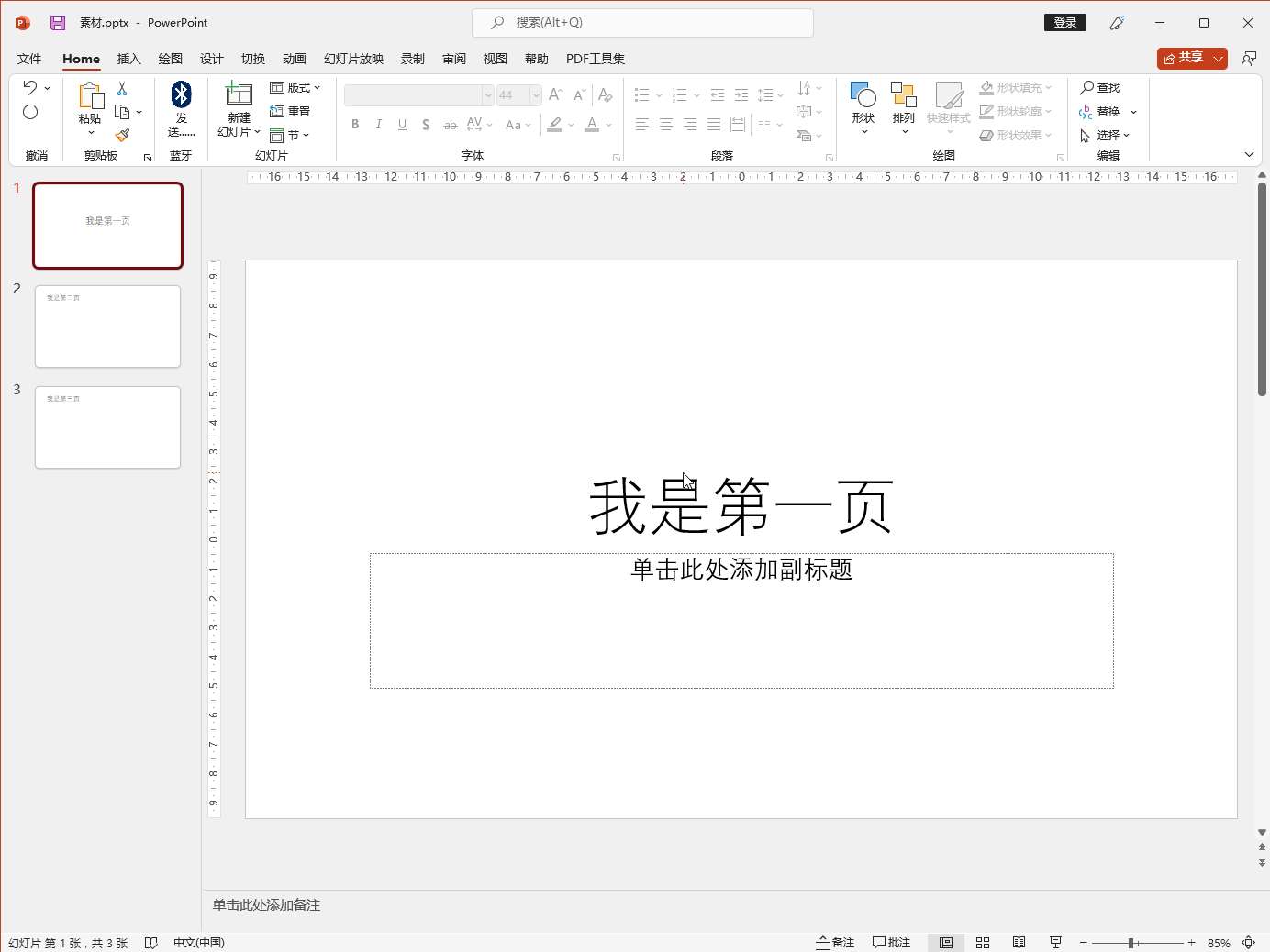
Task: Switch to Reading view
Action: (x=1019, y=943)
